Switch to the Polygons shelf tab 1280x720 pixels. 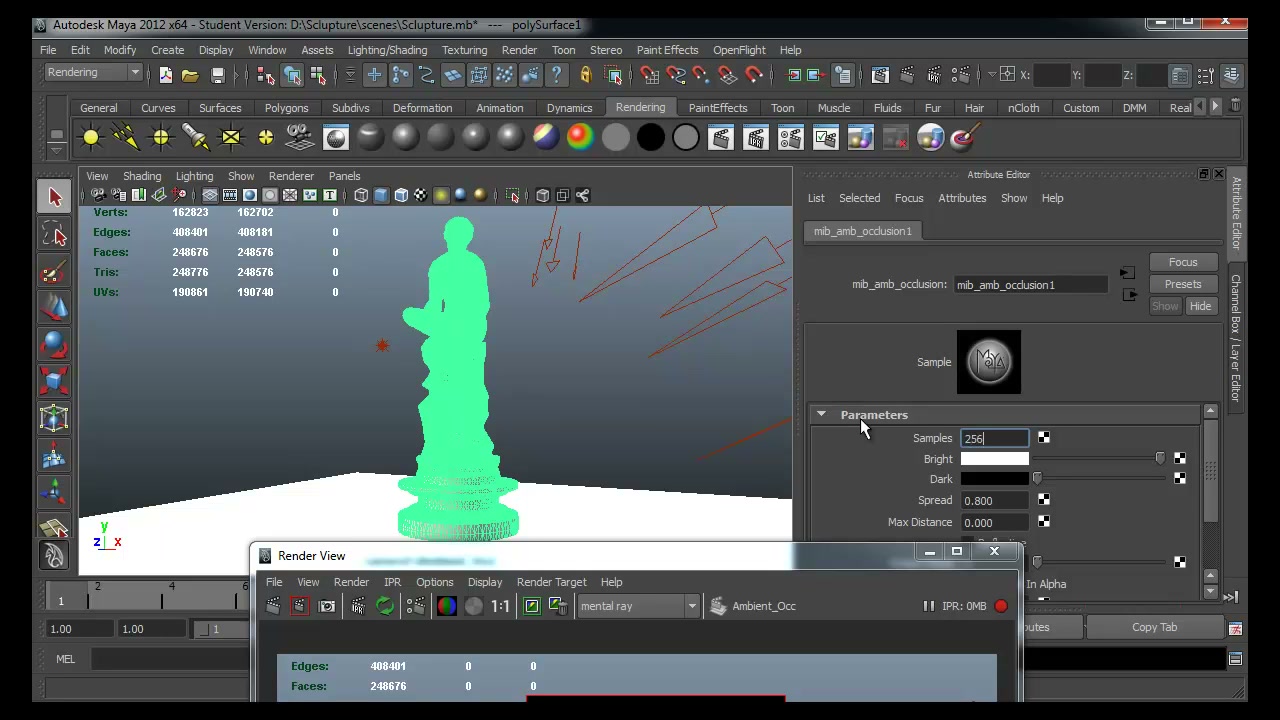(286, 108)
